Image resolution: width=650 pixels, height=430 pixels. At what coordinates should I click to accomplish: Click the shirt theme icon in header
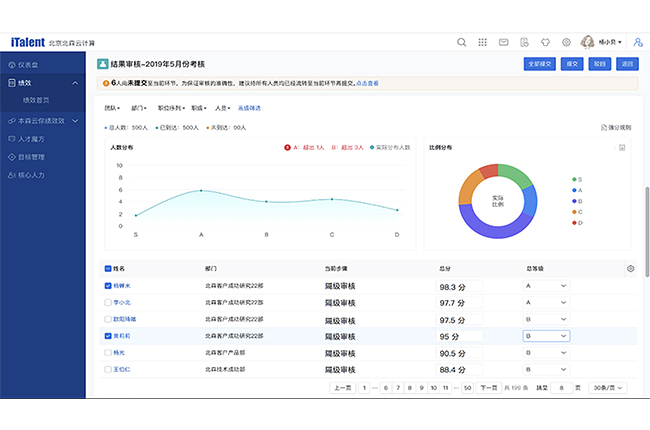click(x=546, y=42)
